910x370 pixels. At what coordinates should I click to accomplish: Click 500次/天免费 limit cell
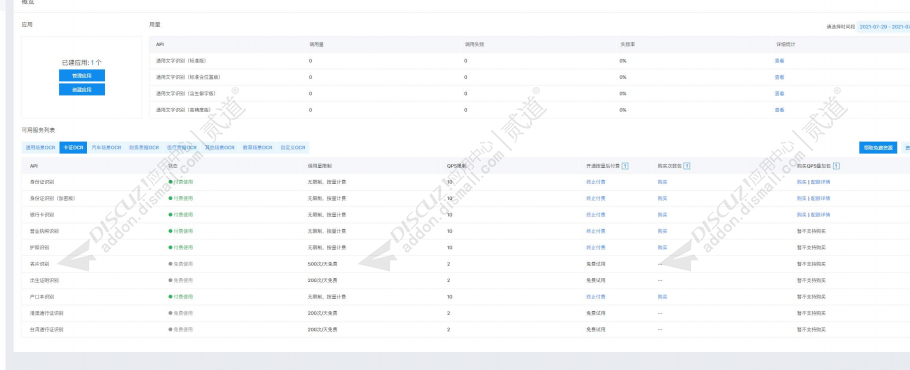point(323,264)
